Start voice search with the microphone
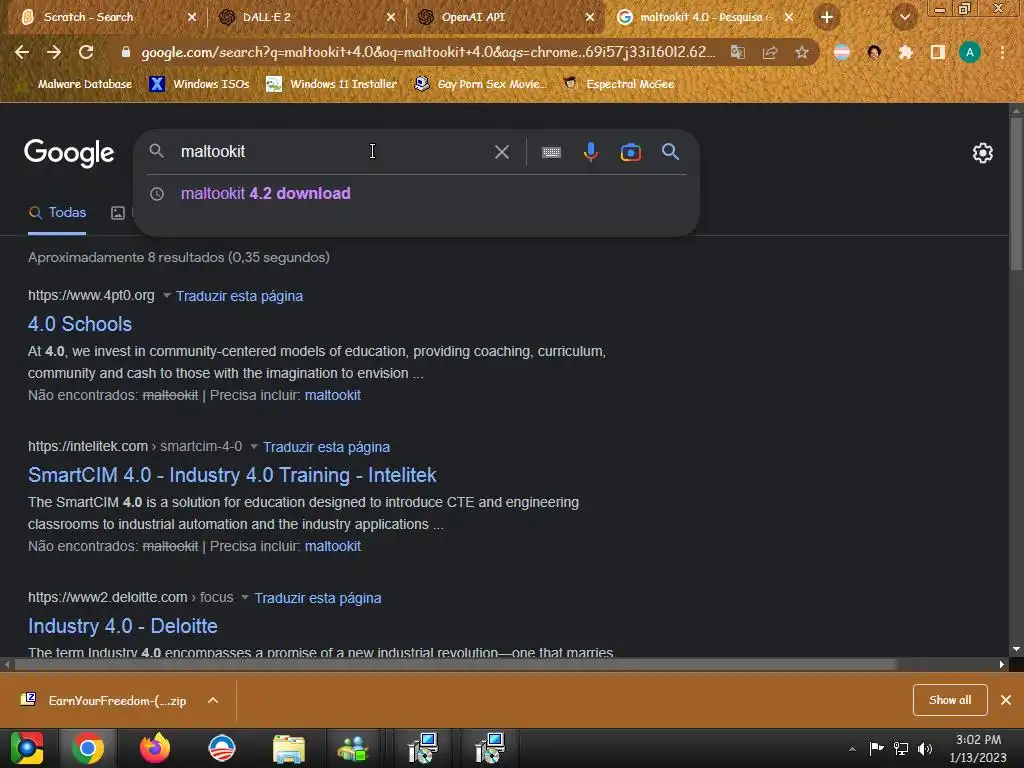Screen dimensions: 1024x768 pos(590,152)
